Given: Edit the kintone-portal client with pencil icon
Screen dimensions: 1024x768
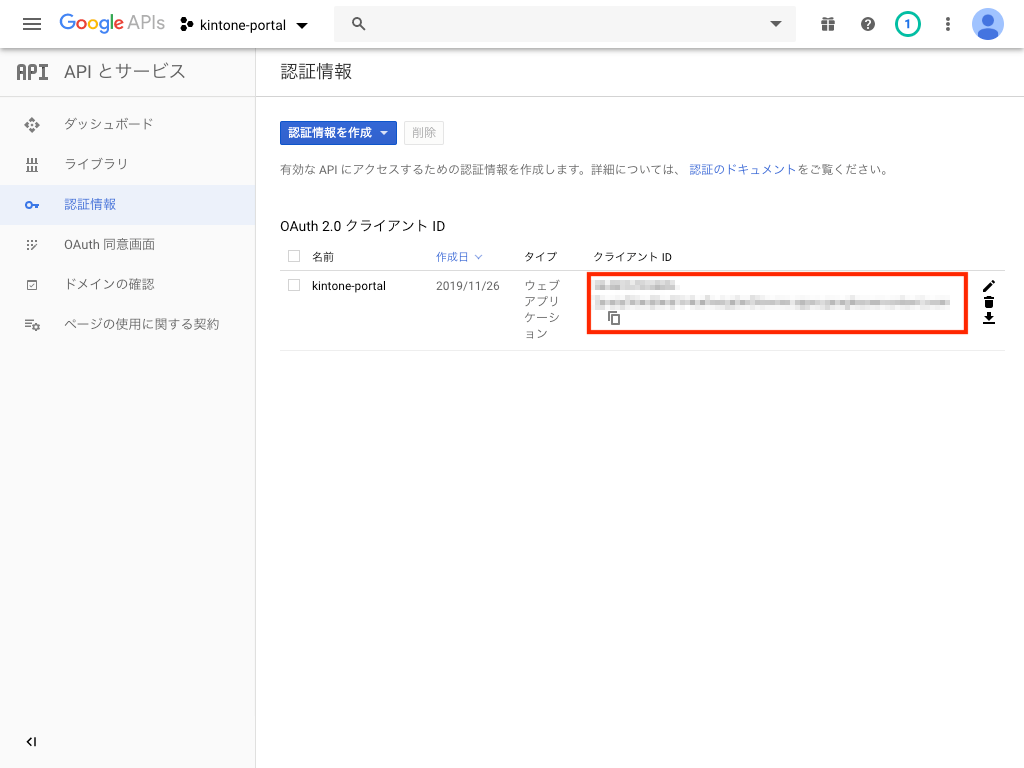Looking at the screenshot, I should click(989, 286).
